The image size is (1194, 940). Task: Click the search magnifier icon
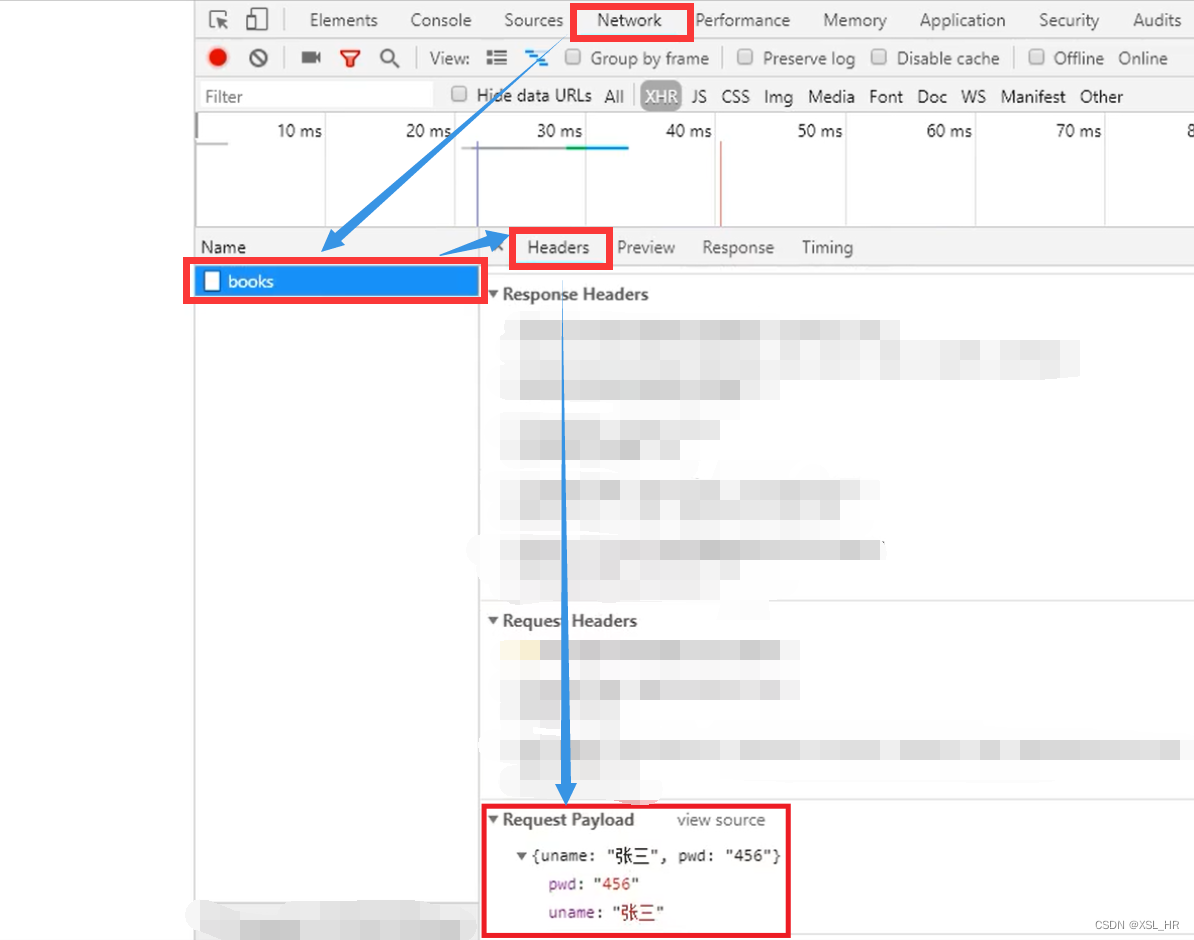pos(390,58)
